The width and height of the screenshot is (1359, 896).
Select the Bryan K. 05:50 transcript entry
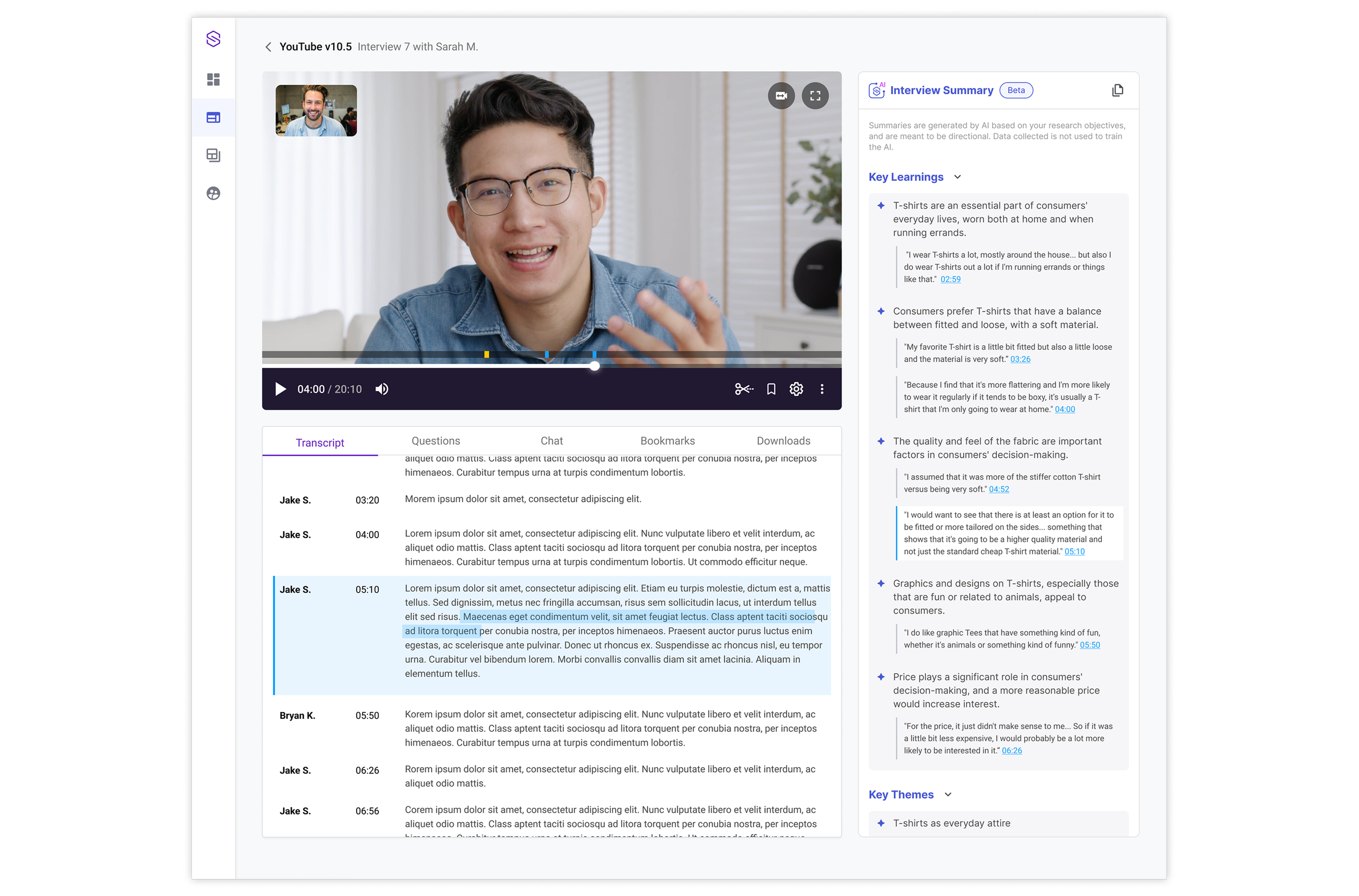(552, 729)
